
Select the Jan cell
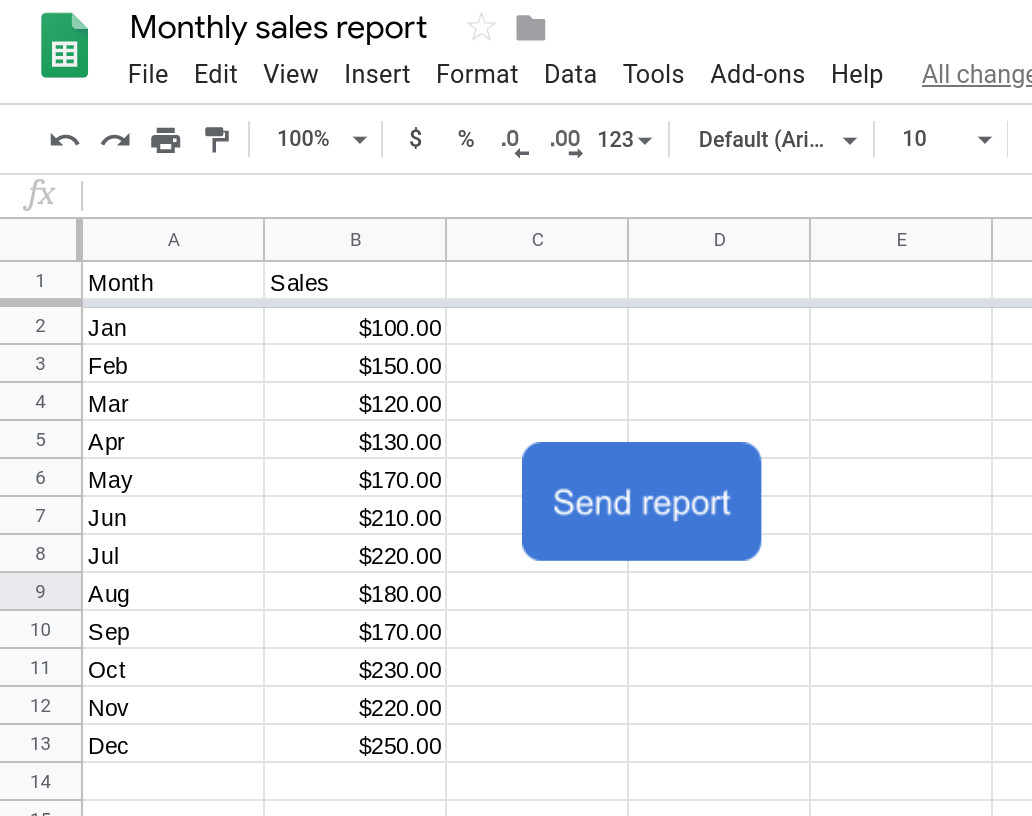[x=173, y=326]
